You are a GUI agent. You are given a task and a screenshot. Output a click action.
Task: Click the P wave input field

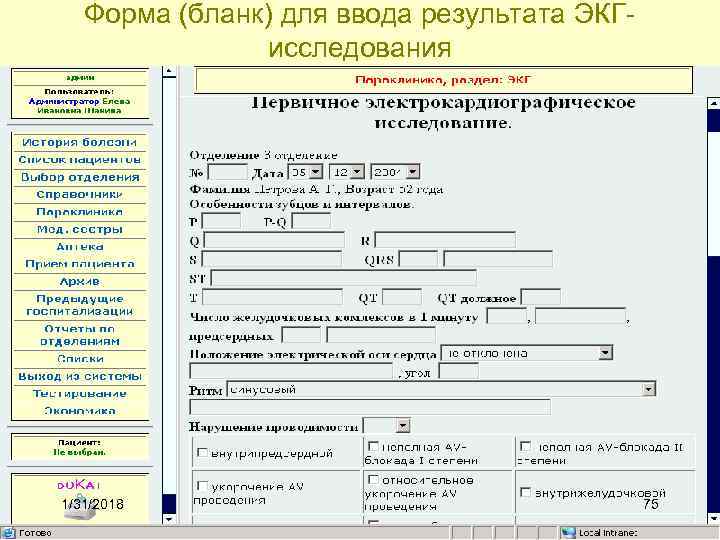click(221, 221)
